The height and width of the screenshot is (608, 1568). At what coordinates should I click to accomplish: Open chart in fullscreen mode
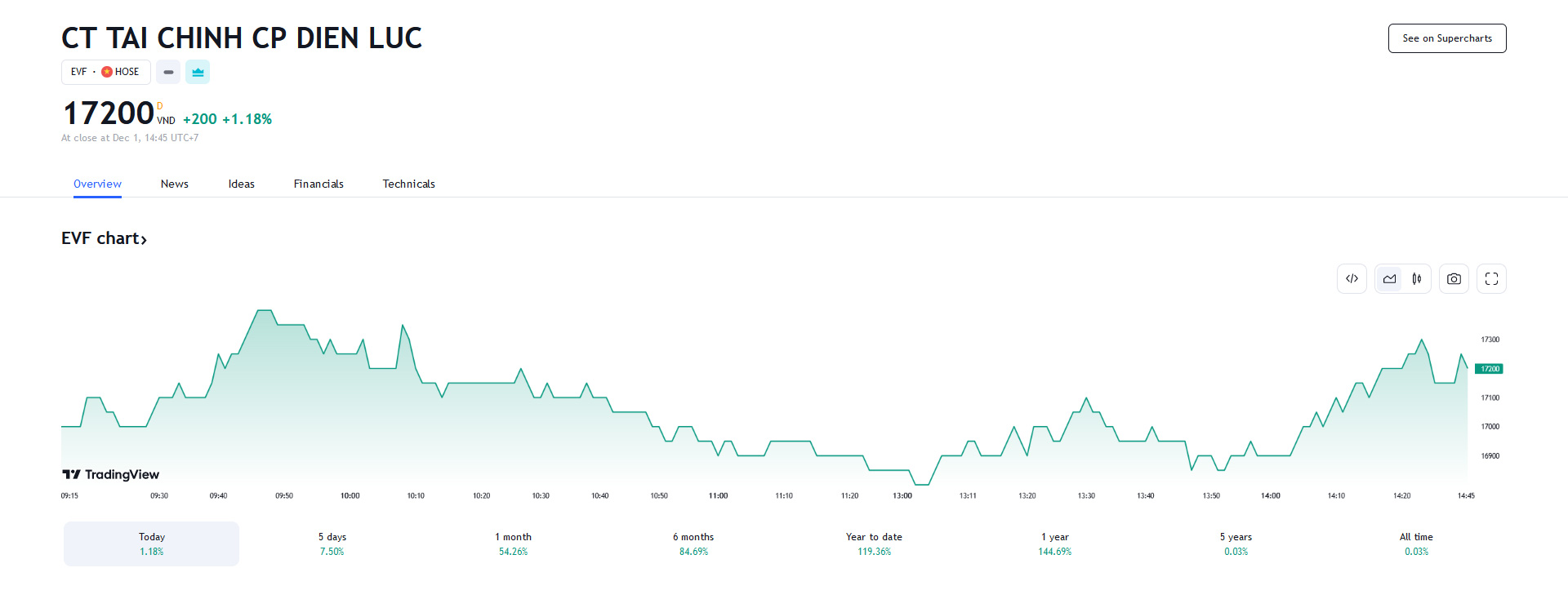tap(1491, 279)
